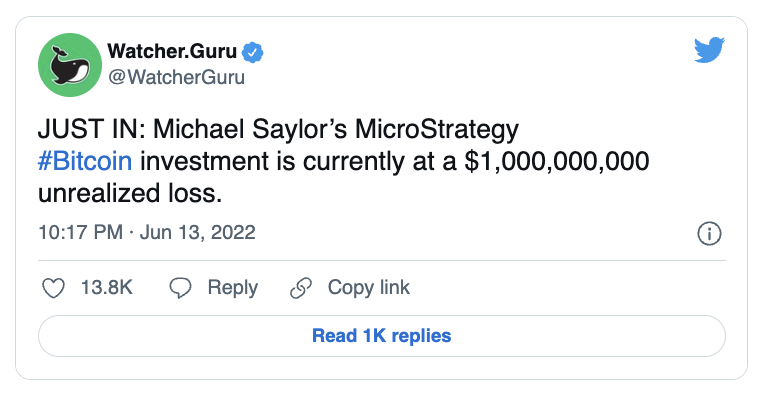Click the Reply text label
The width and height of the screenshot is (760, 400).
232,288
